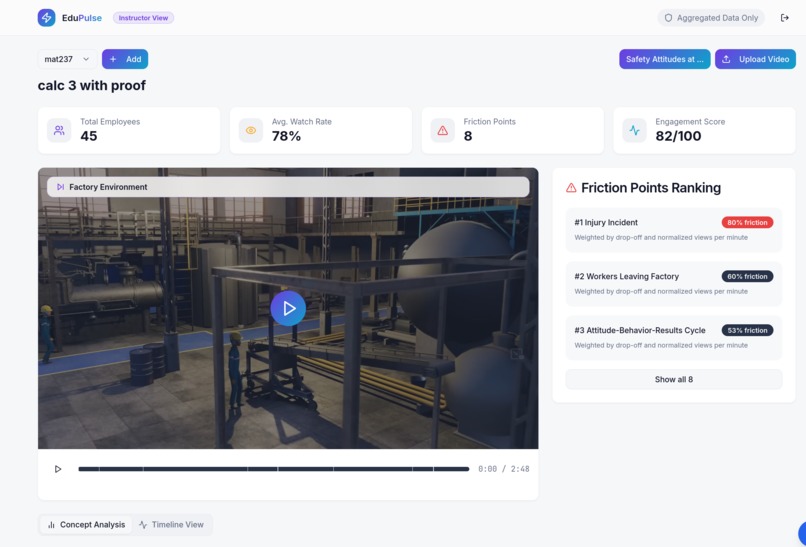Click the Friction Points warning triangle icon
Screen dimensions: 806x547
click(x=443, y=131)
